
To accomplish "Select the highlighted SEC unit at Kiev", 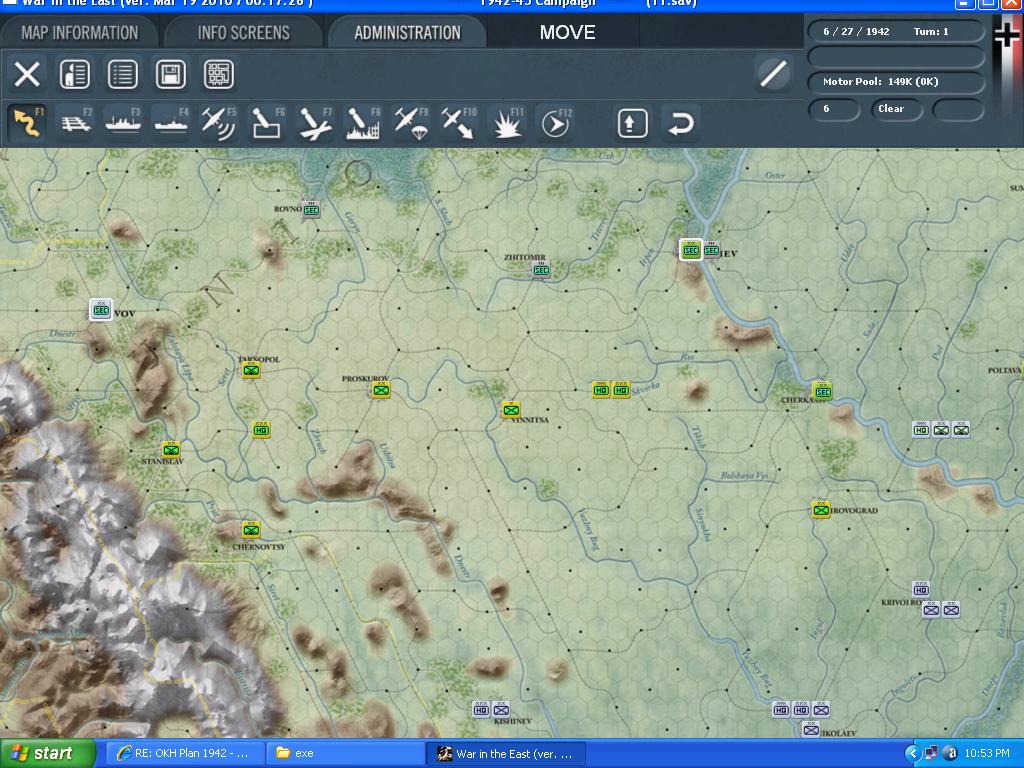I will tap(691, 249).
